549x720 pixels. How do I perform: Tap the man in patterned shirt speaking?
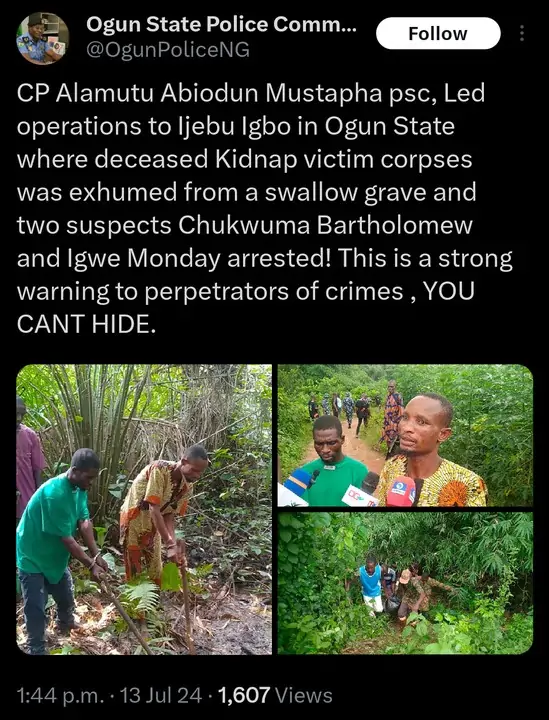pos(429,450)
